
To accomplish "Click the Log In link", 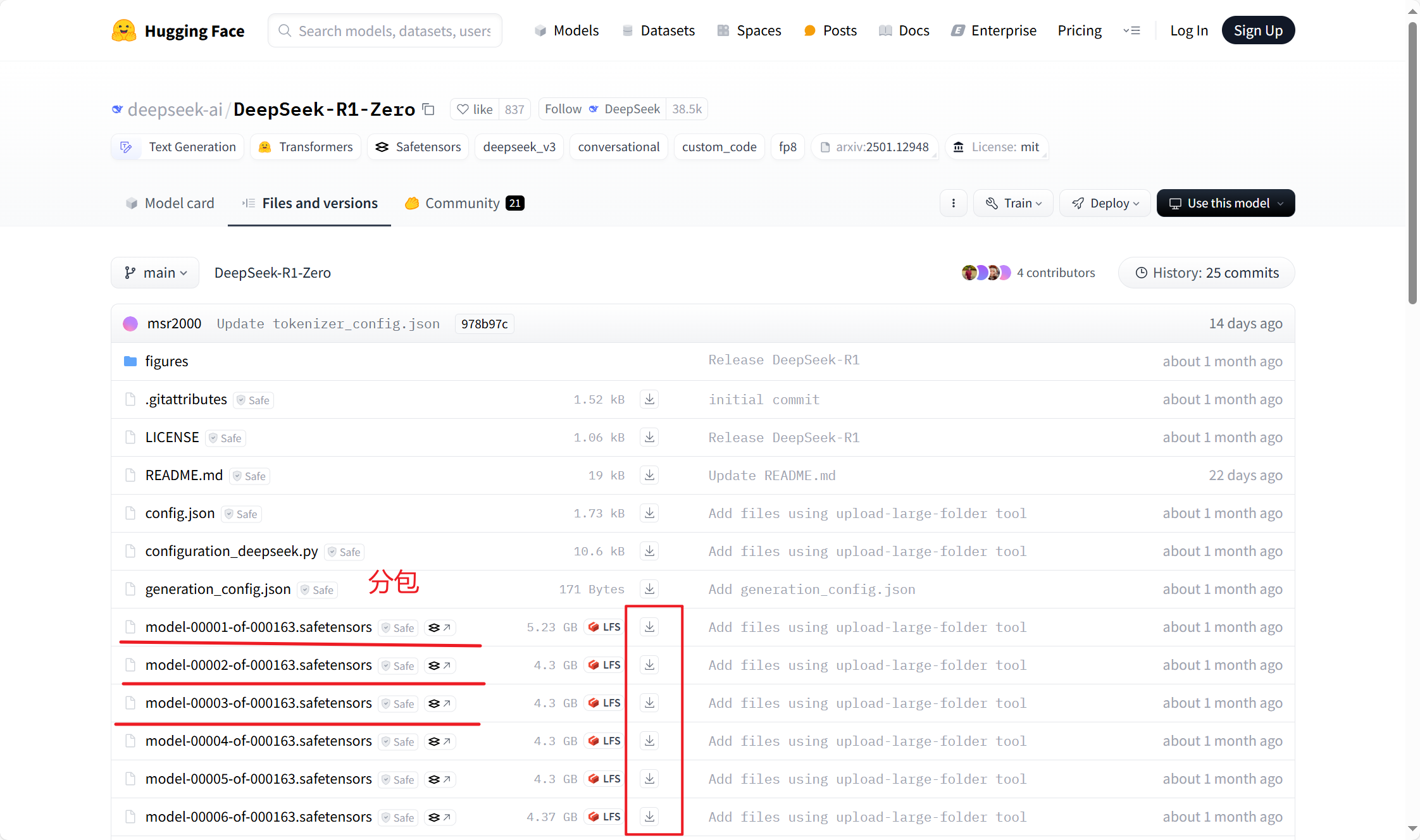I will 1189,30.
